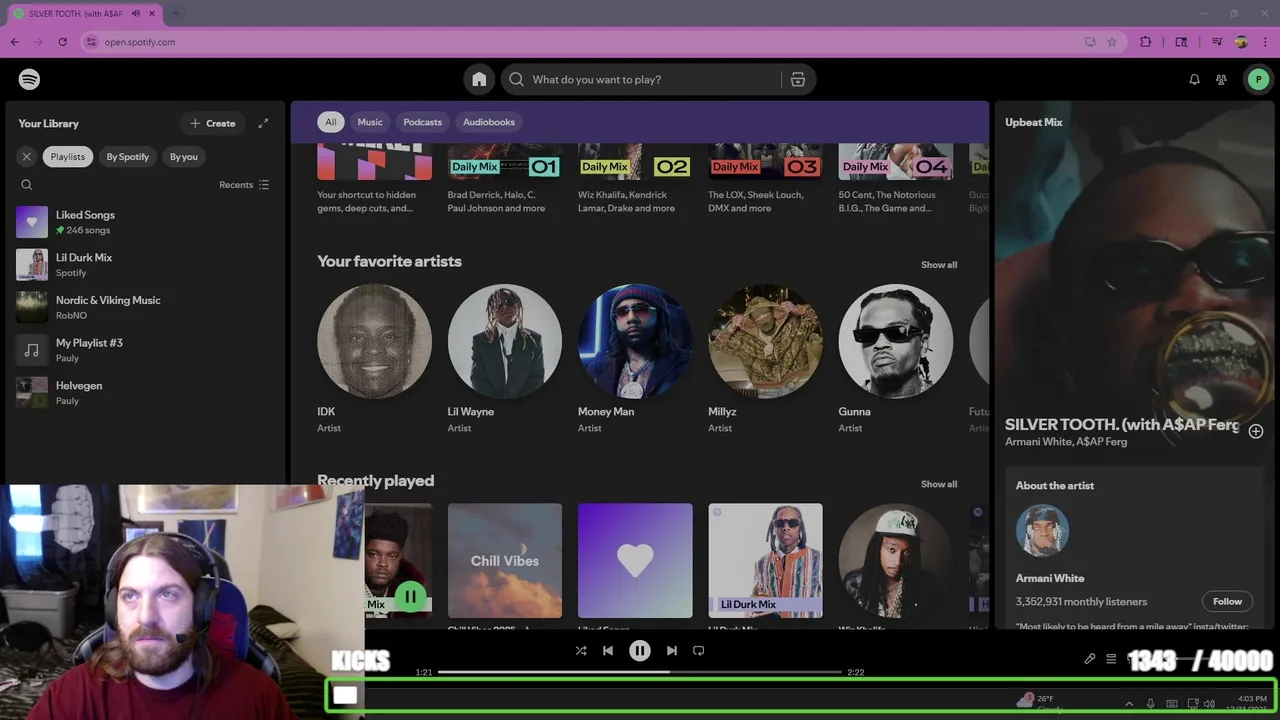The image size is (1280, 720).
Task: Open Liked Songs in library
Action: (x=145, y=222)
